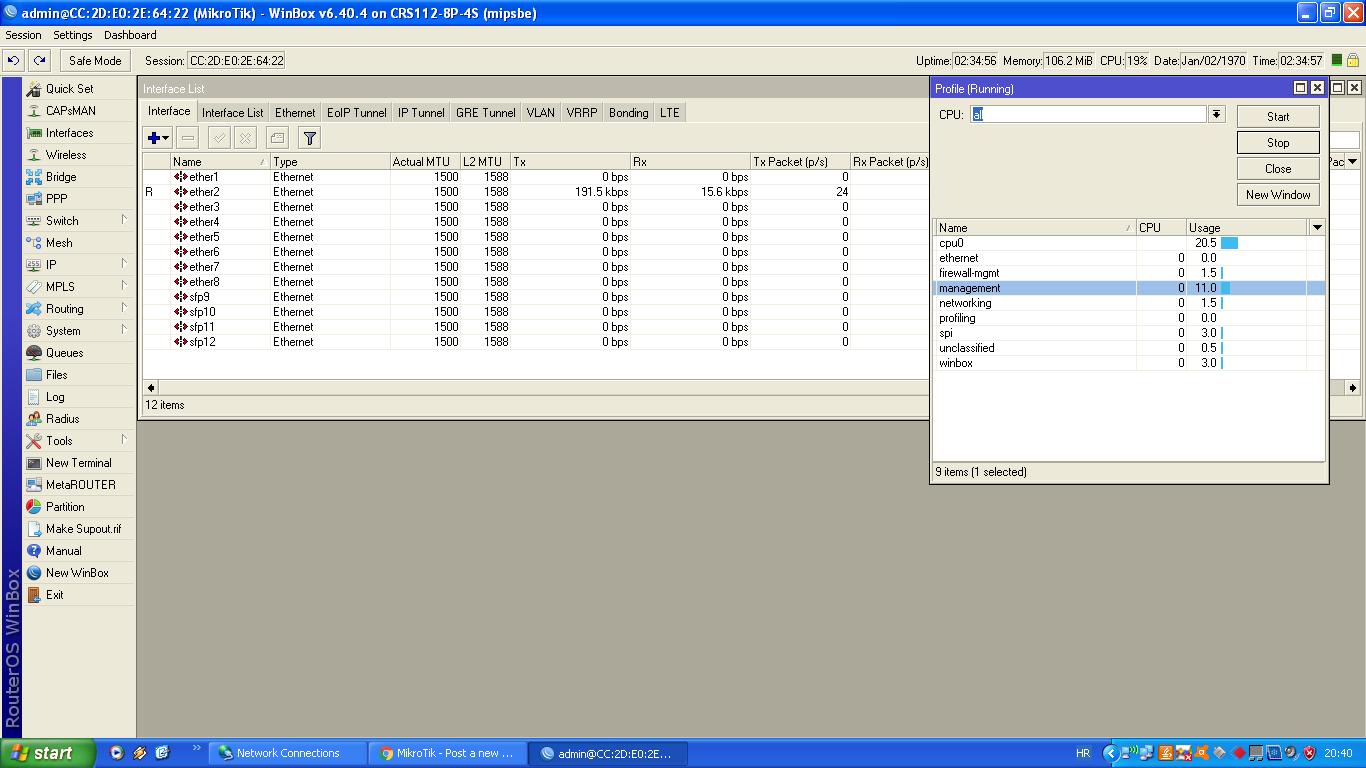Open the Dashboard menu

pos(130,35)
